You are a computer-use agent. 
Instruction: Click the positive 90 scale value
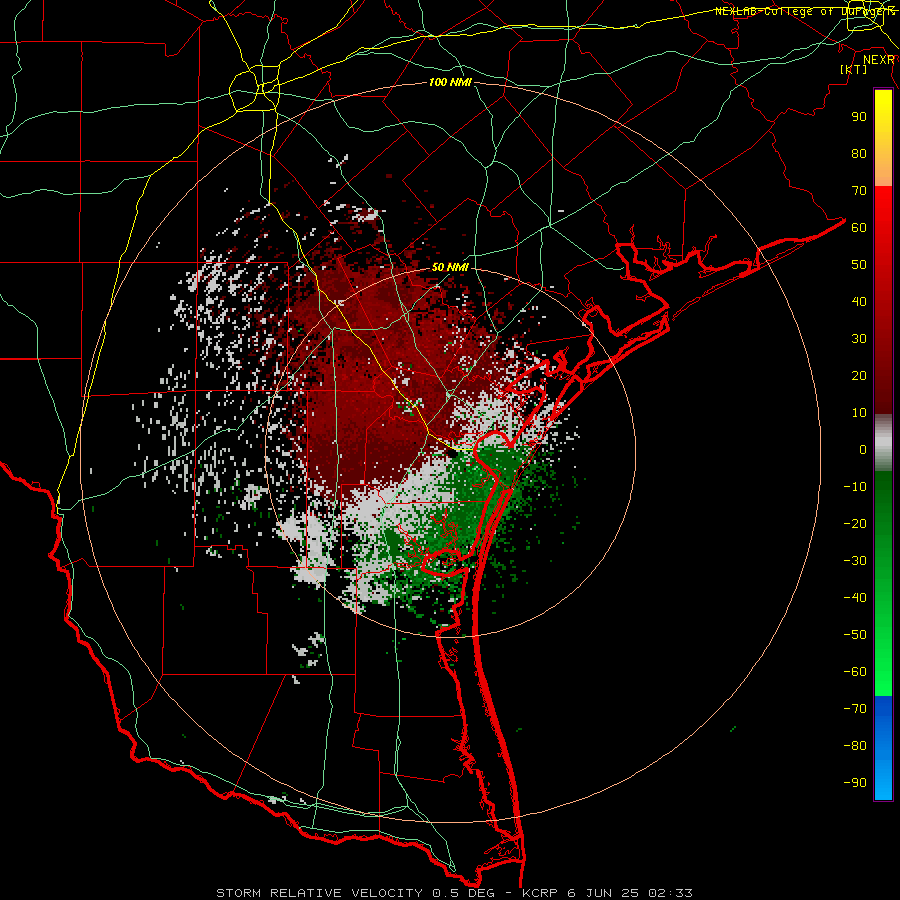859,117
